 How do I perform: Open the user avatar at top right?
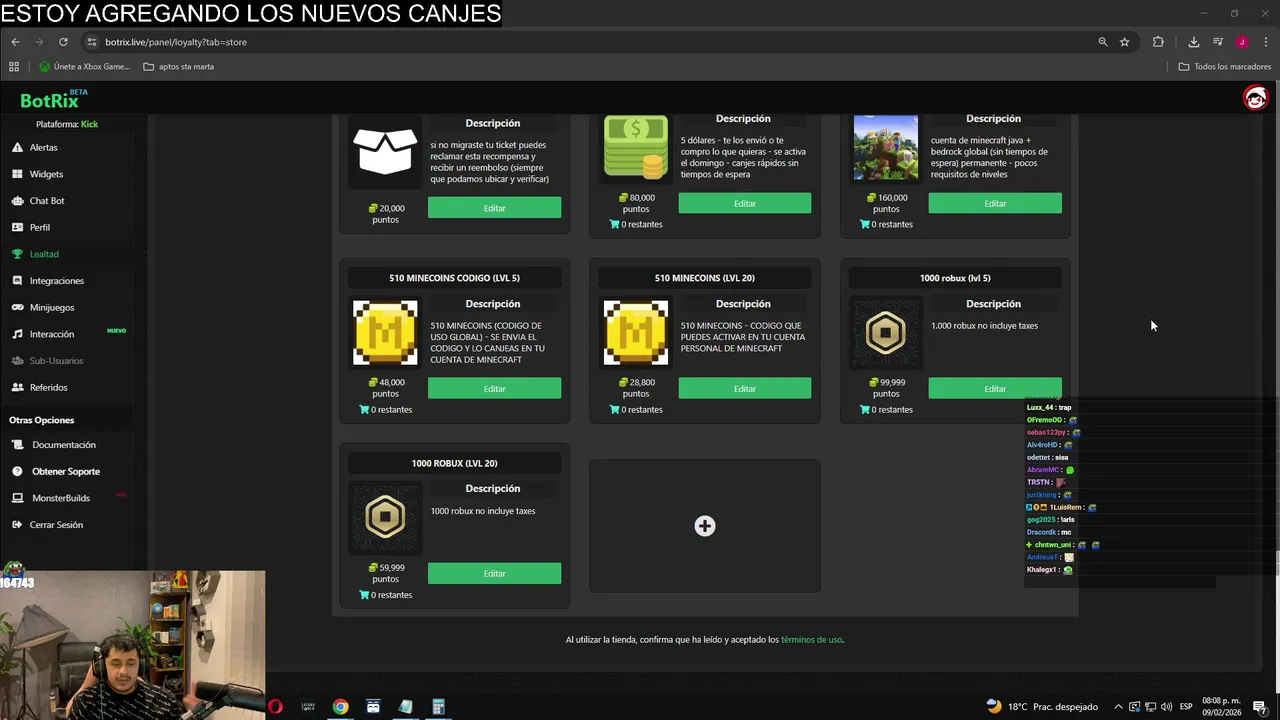1255,97
